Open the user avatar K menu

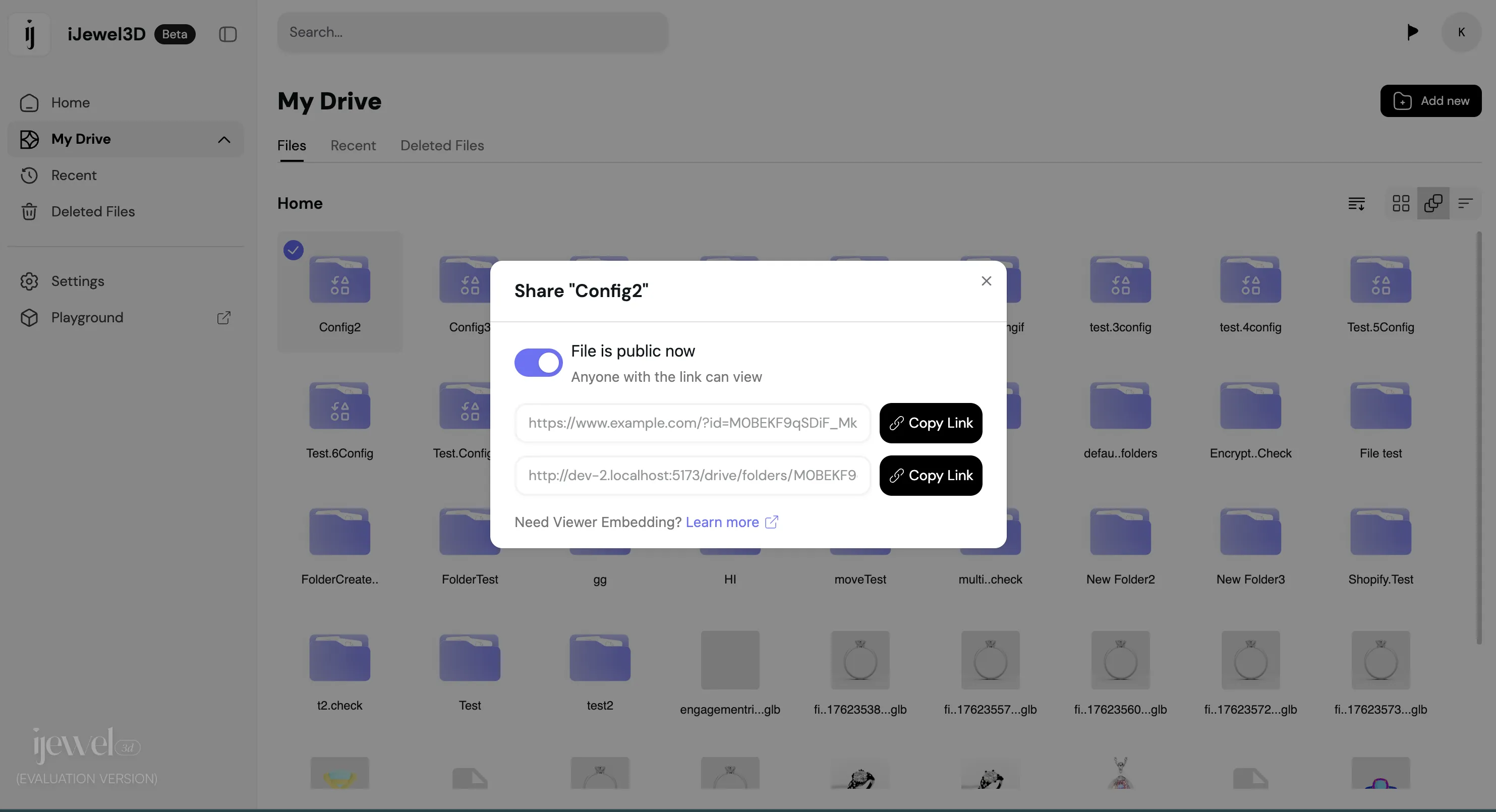[1461, 32]
